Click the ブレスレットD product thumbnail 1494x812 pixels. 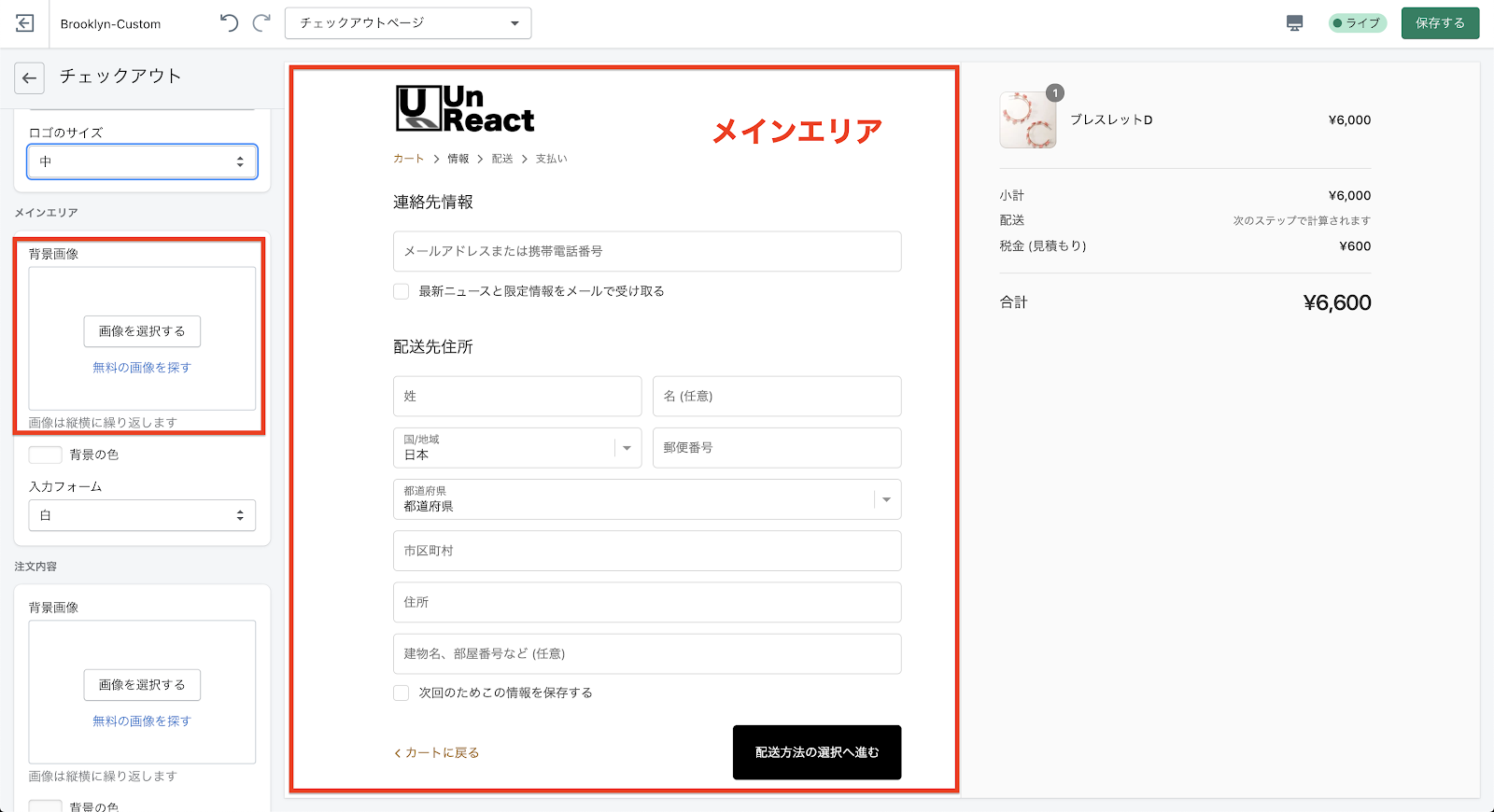tap(1027, 120)
